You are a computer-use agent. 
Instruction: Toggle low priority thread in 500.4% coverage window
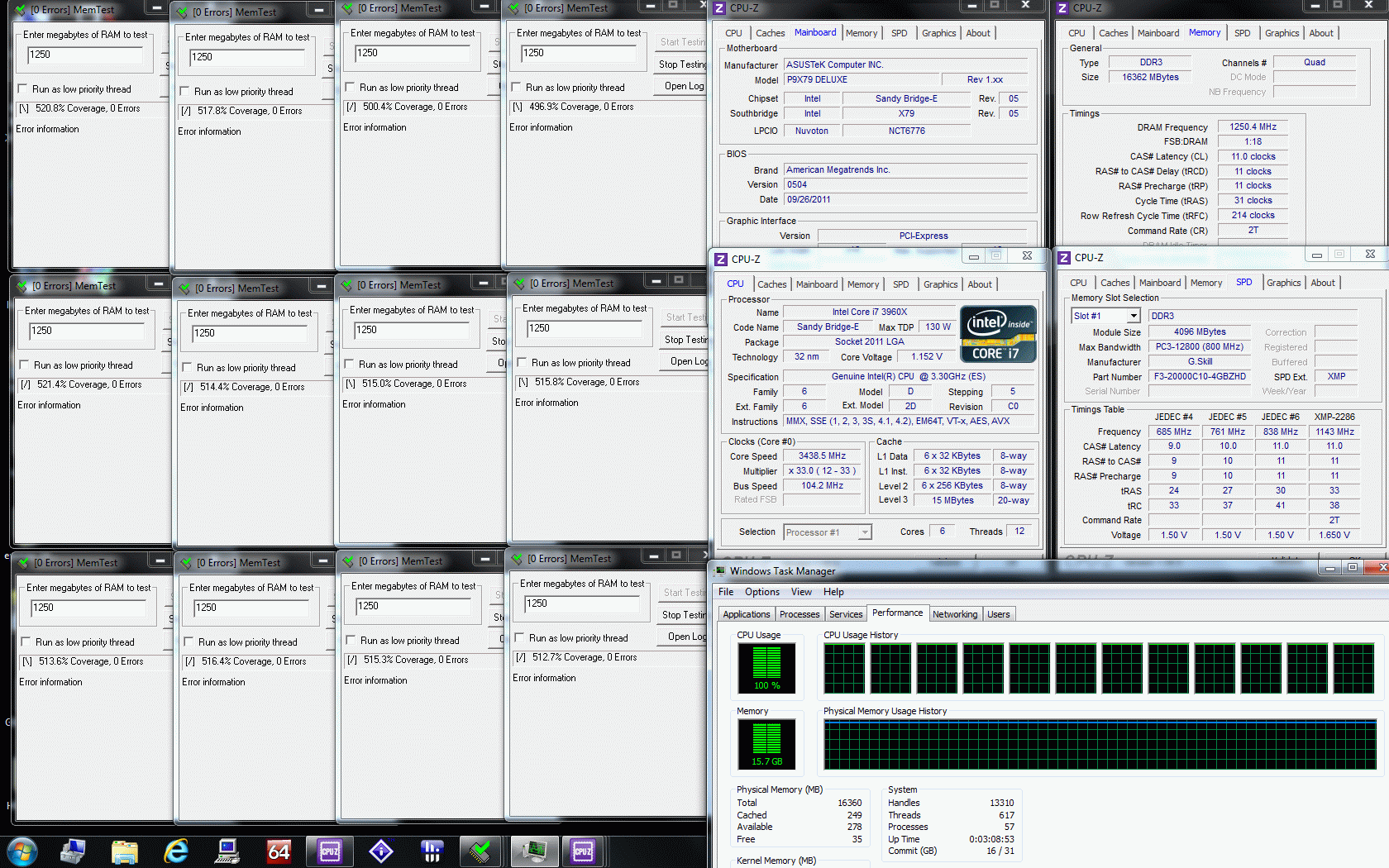point(350,88)
